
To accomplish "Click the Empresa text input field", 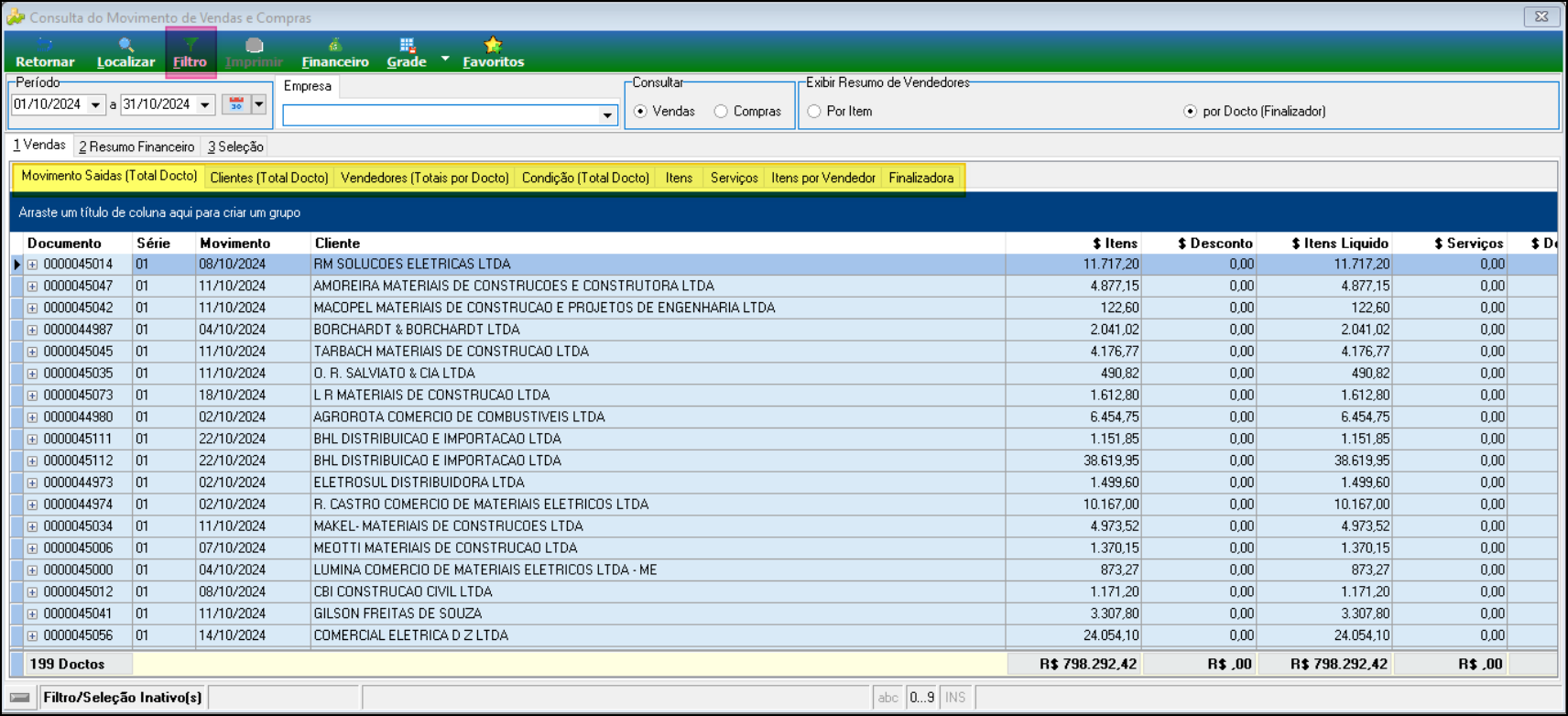I will tap(441, 115).
